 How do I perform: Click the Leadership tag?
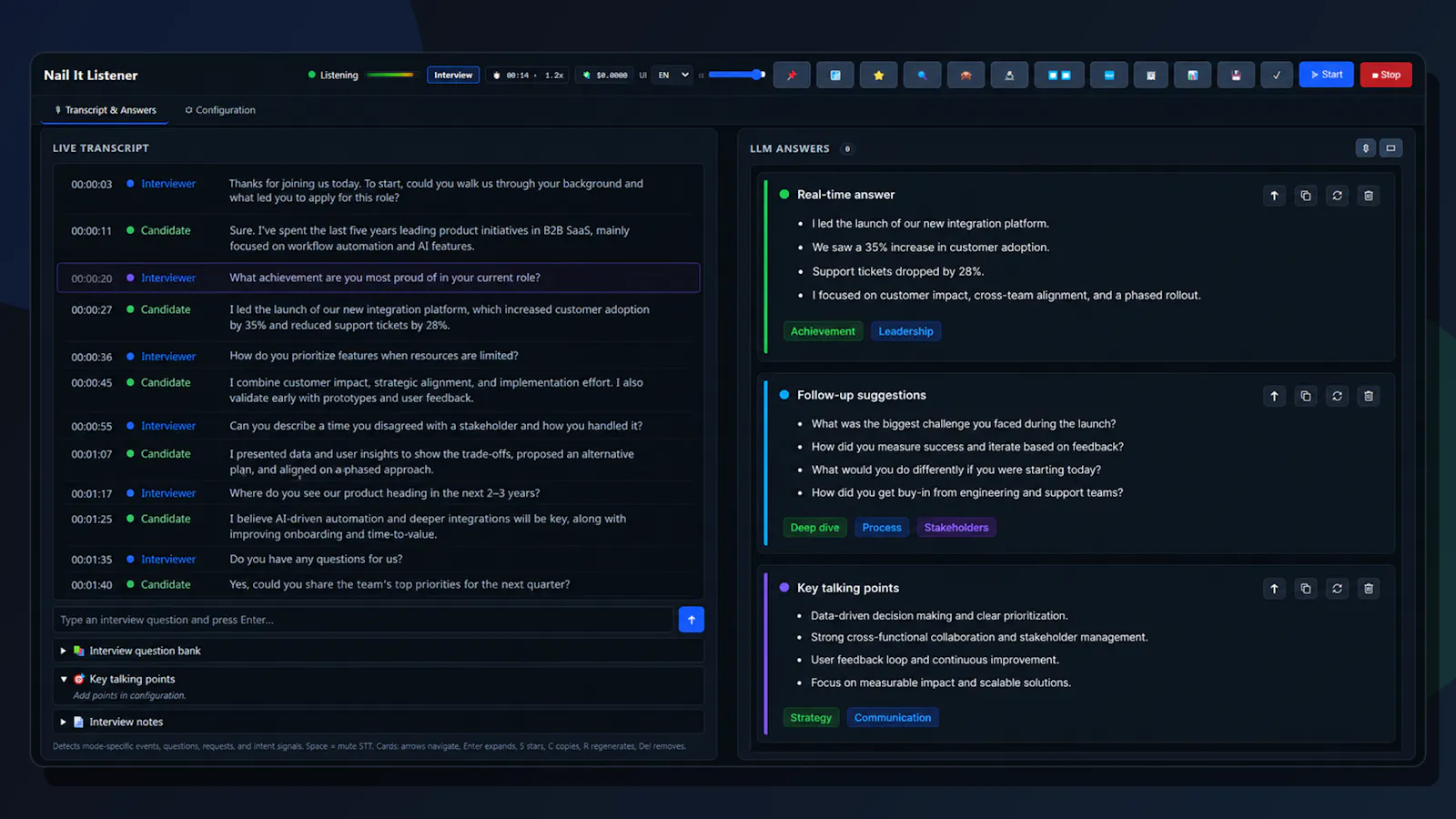pyautogui.click(x=905, y=331)
